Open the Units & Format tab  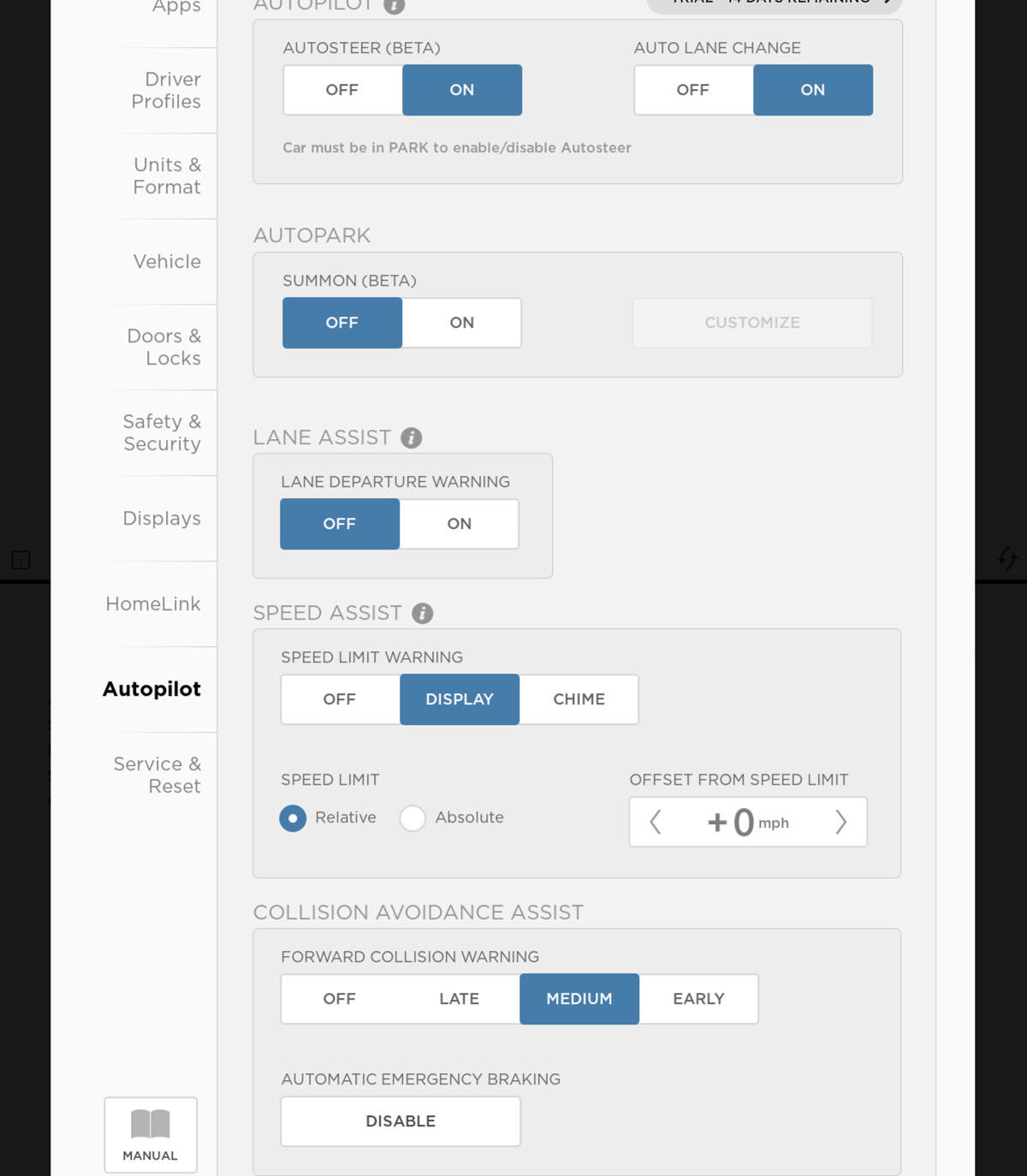coord(167,176)
